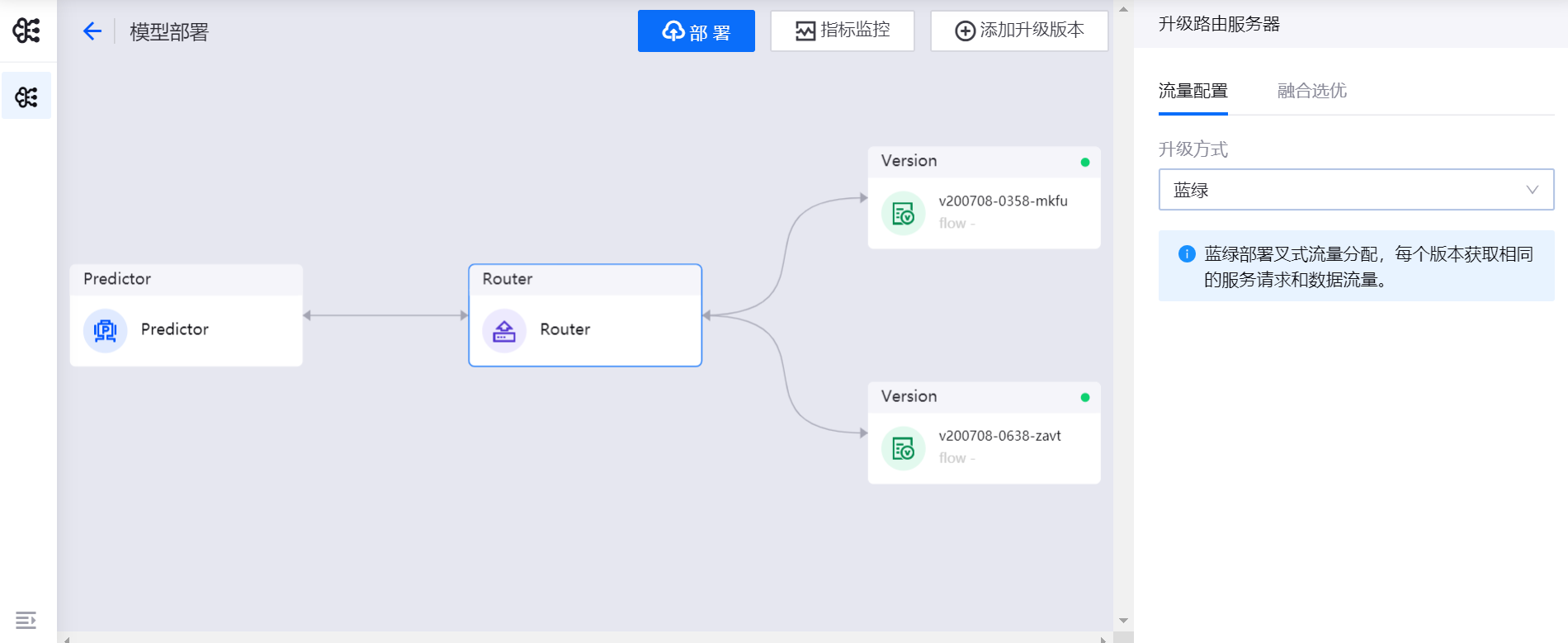Viewport: 1568px width, 643px height.
Task: Click the horizontal scrollbar right arrow
Action: [1103, 639]
